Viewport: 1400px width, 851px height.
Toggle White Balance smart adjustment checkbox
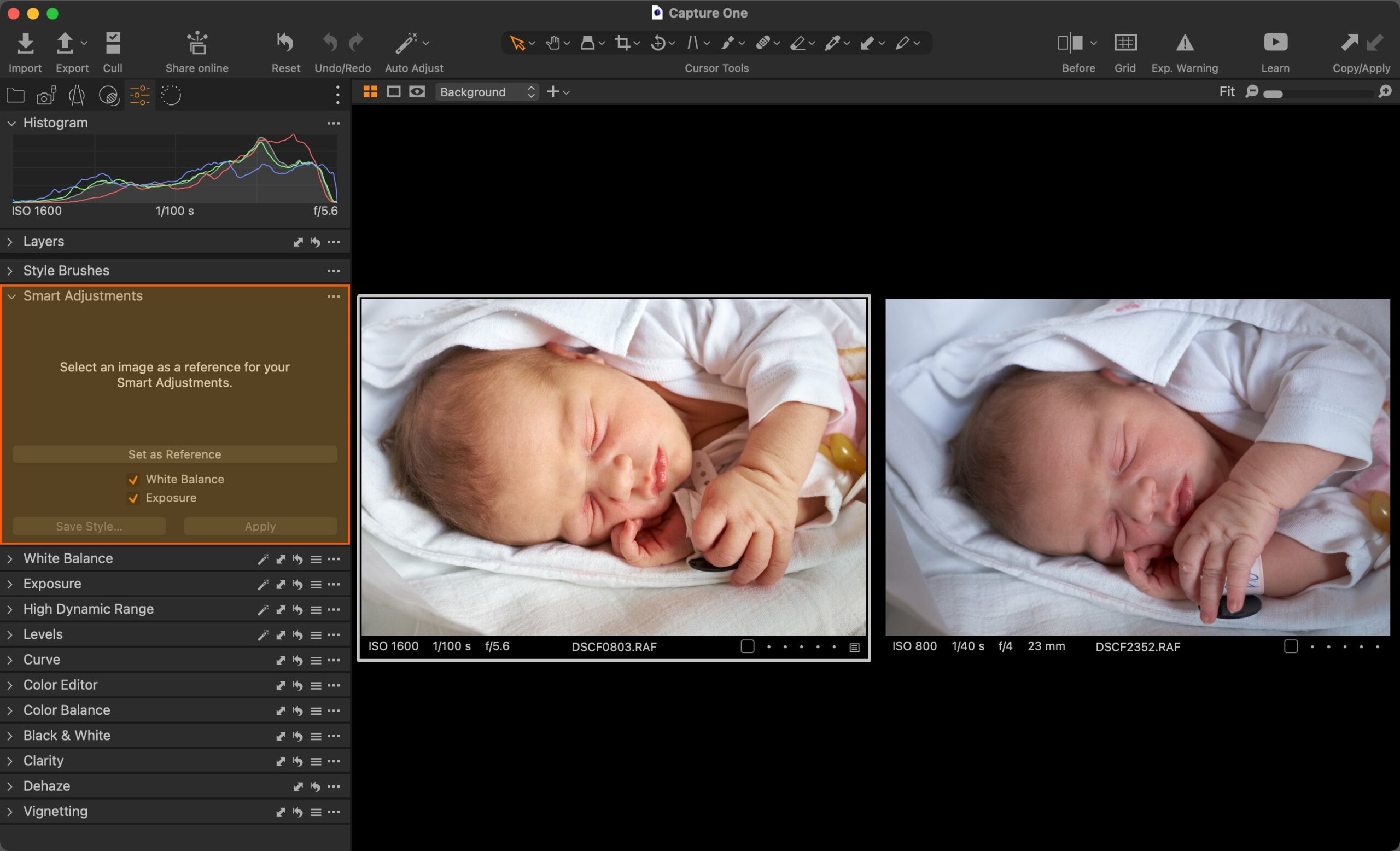pyautogui.click(x=132, y=479)
